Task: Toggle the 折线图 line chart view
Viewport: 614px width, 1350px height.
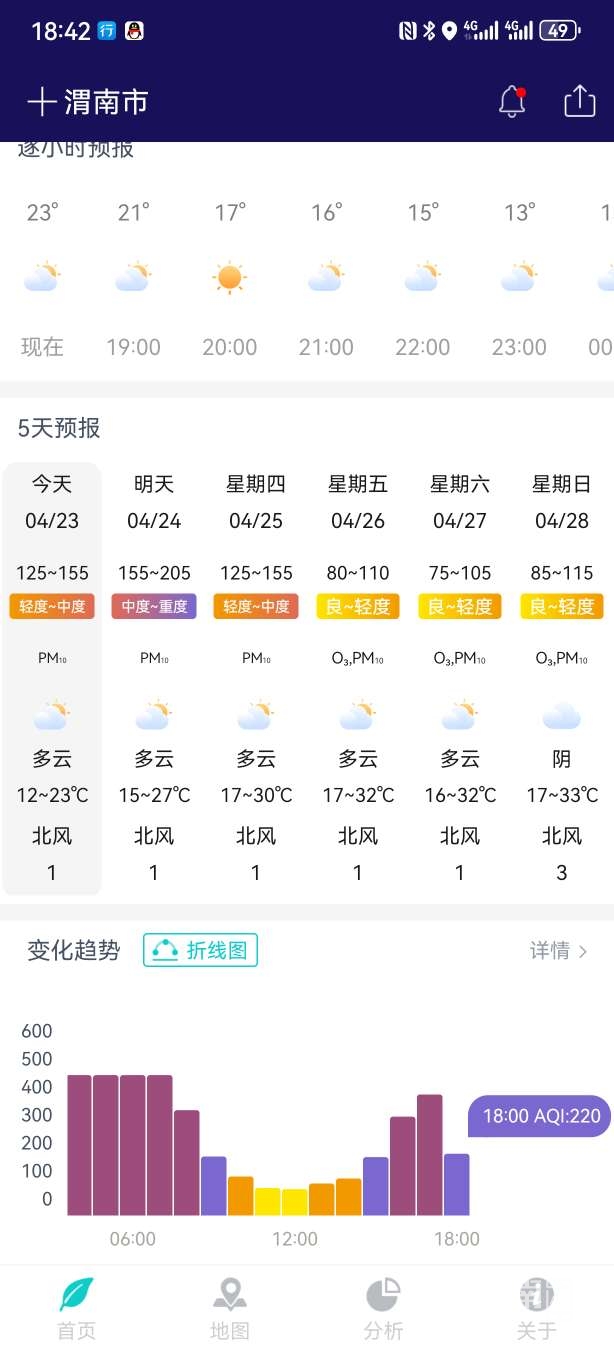Action: (x=200, y=950)
